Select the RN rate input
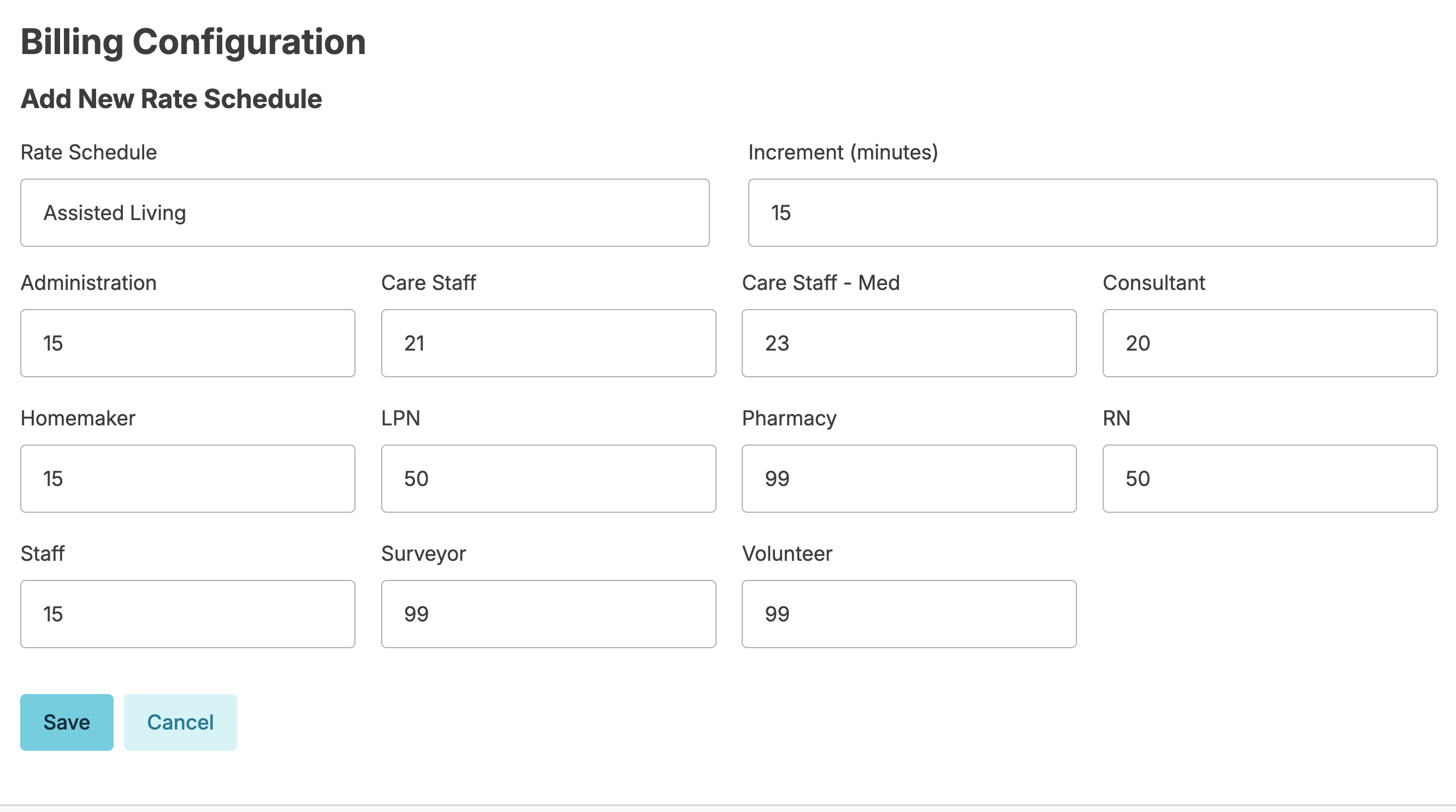Screen dimensions: 1456x812 point(1269,478)
